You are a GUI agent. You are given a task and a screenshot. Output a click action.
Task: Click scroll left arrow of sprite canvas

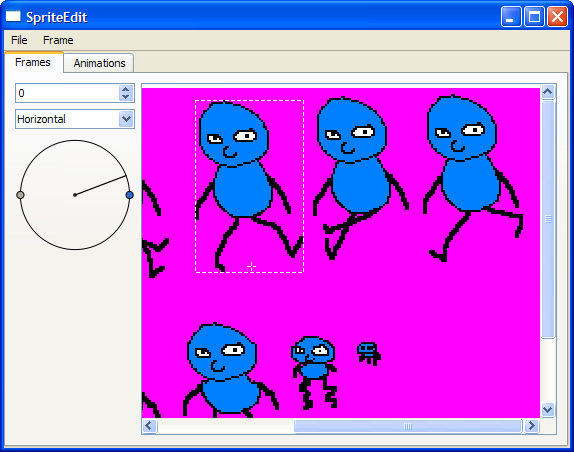tap(149, 426)
